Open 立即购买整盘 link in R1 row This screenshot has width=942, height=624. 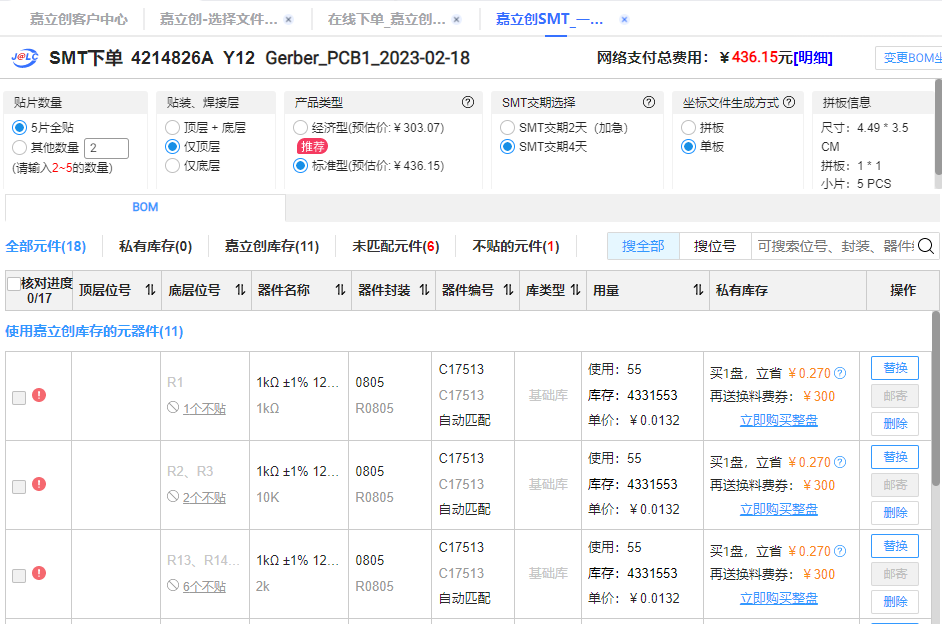tap(779, 420)
